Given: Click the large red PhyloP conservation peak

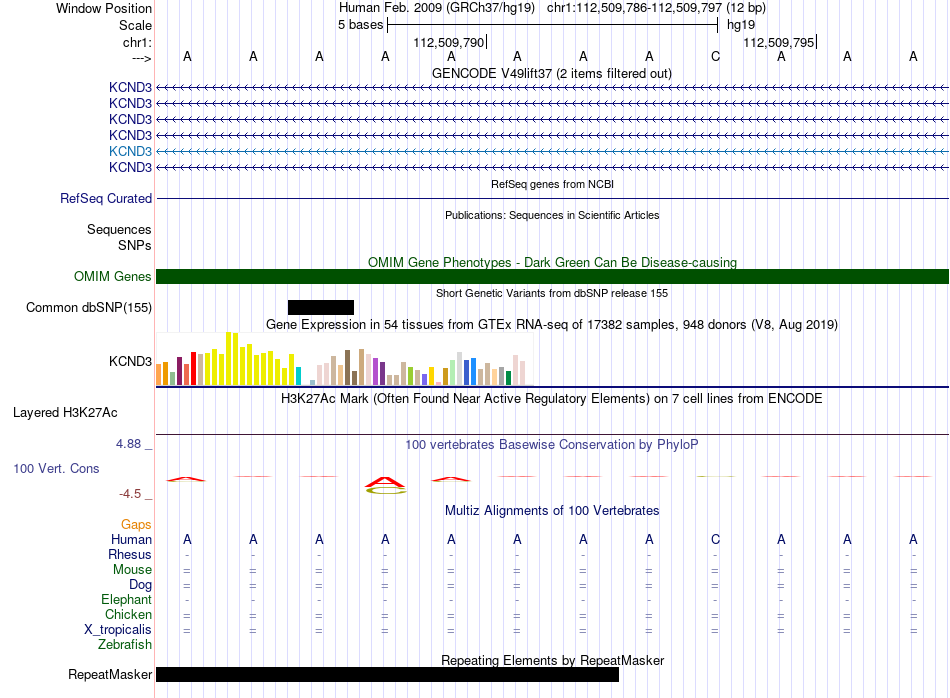Looking at the screenshot, I should pyautogui.click(x=385, y=482).
